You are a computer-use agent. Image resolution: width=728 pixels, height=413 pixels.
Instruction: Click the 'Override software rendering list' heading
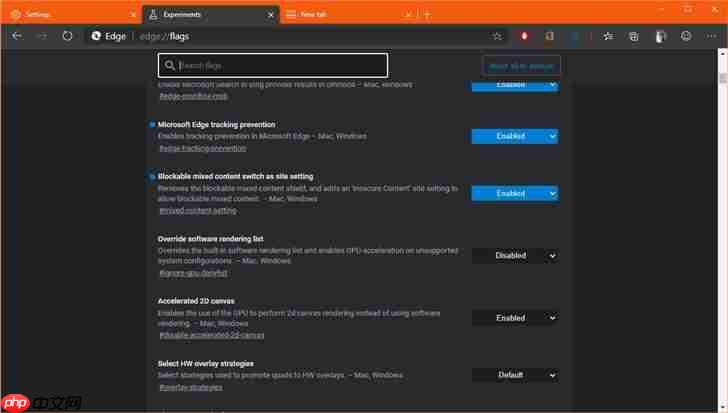point(210,239)
